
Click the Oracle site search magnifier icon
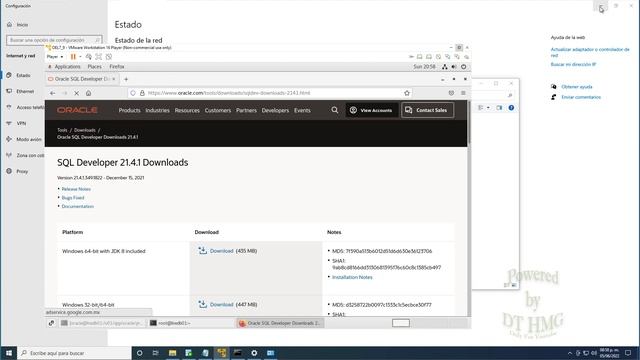pos(335,110)
